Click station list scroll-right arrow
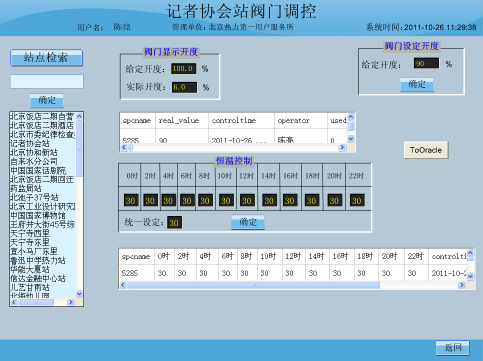 [71, 302]
